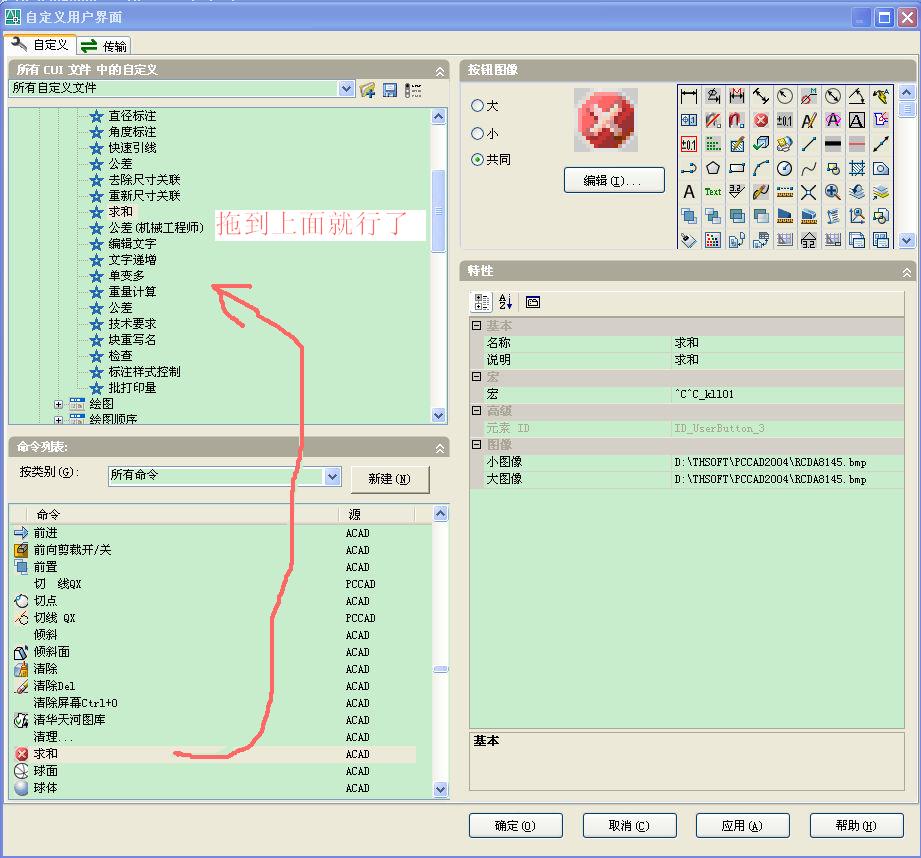Select 清华天河图库 in the command list
921x858 pixels.
pos(214,720)
